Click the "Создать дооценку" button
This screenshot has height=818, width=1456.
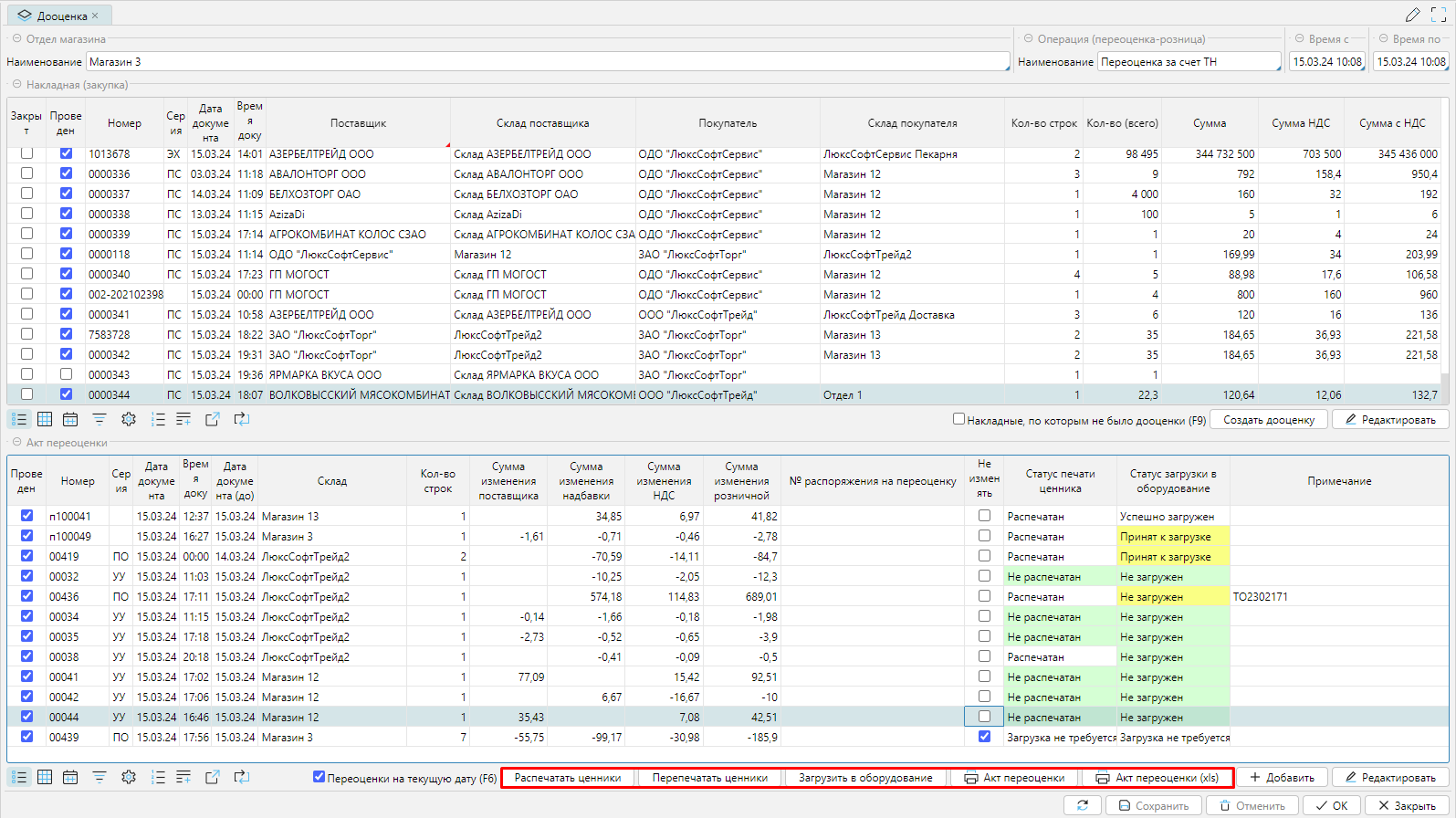[1269, 420]
